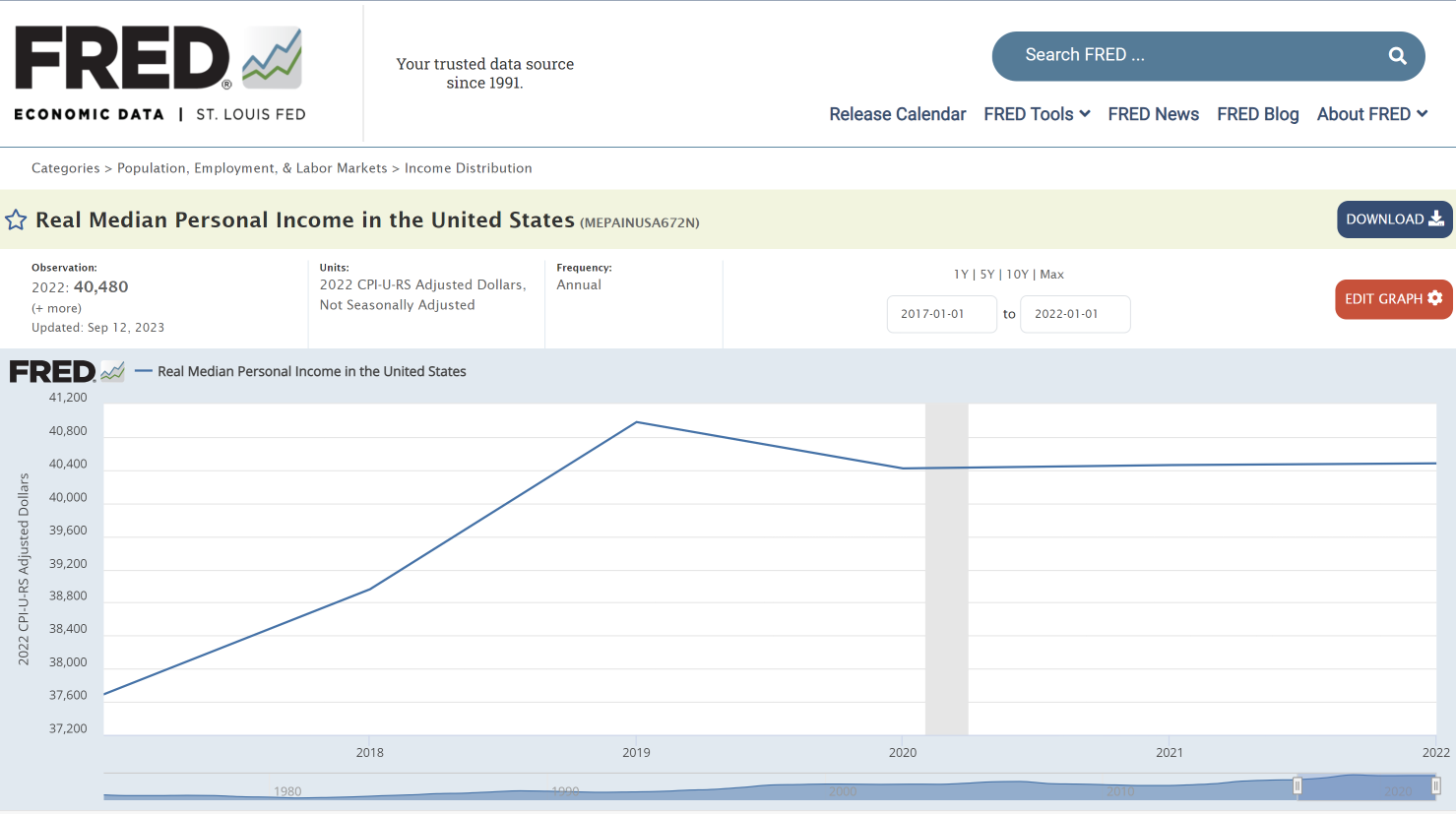Screen dimensions: 1456x814
Task: Select the 10Y date range
Action: click(1017, 275)
